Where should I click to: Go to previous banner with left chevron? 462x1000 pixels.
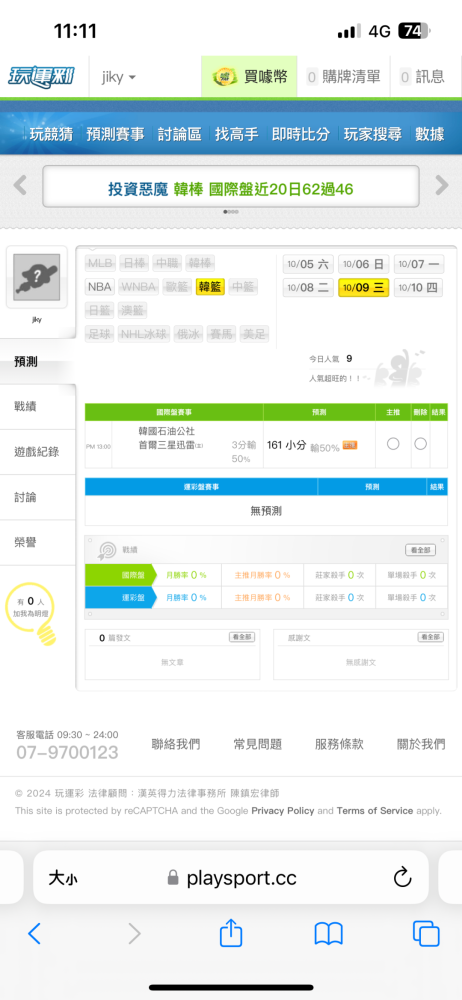(x=20, y=186)
